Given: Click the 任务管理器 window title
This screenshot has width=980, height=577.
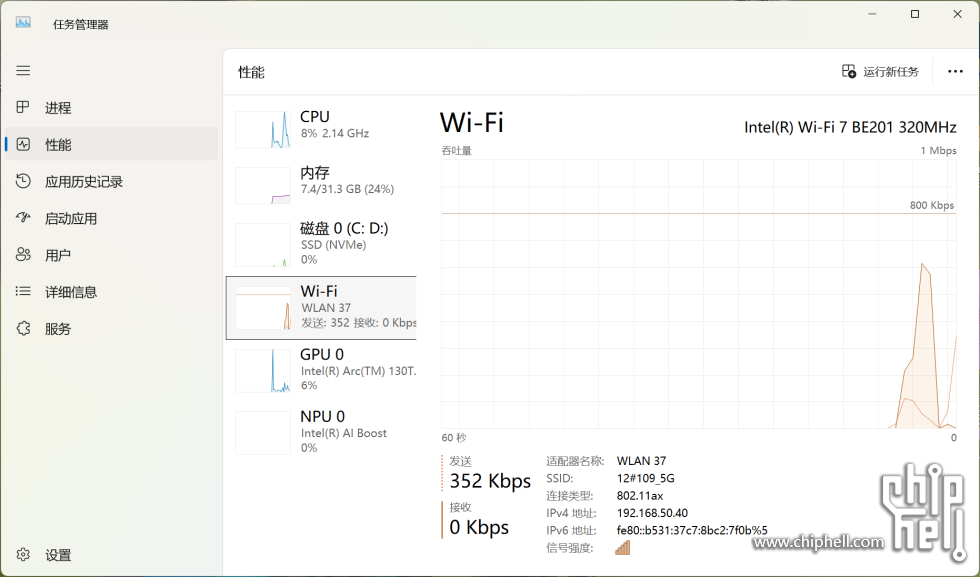Looking at the screenshot, I should click(81, 24).
